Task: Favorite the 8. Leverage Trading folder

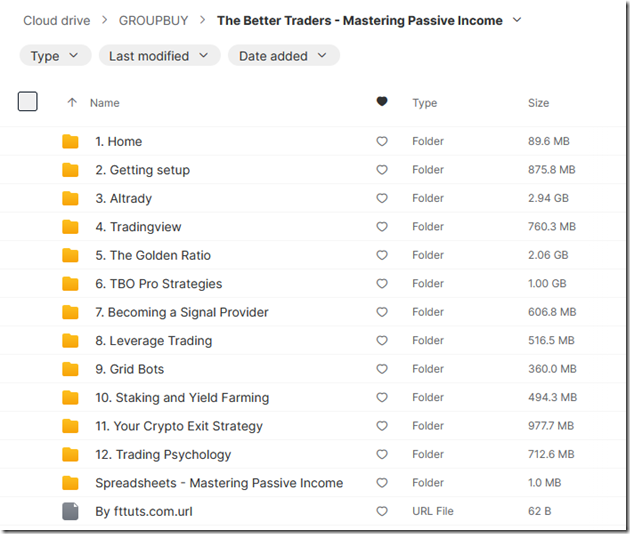Action: (382, 341)
